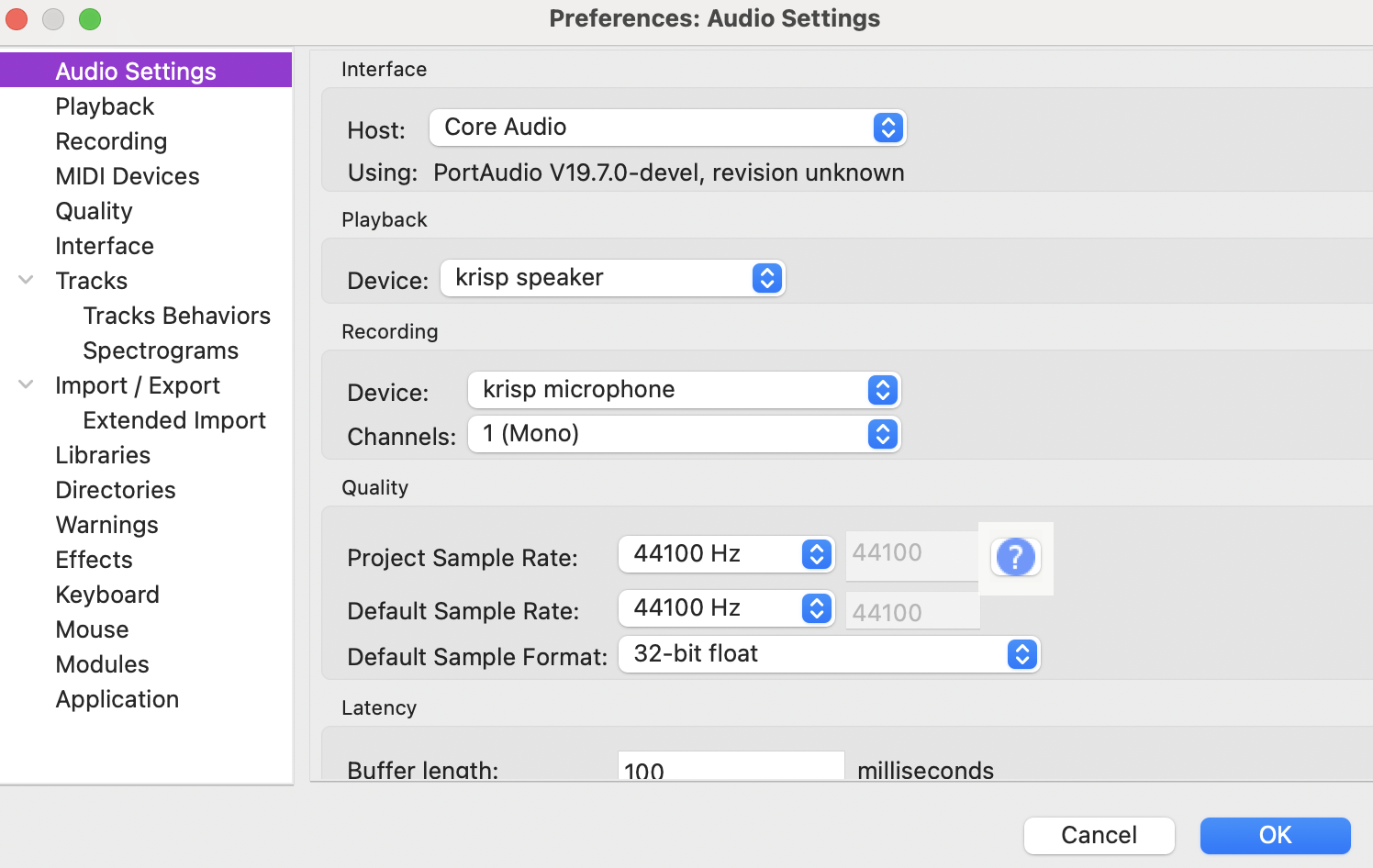Viewport: 1373px width, 868px height.
Task: Select Playback in the preferences sidebar
Action: (x=104, y=106)
